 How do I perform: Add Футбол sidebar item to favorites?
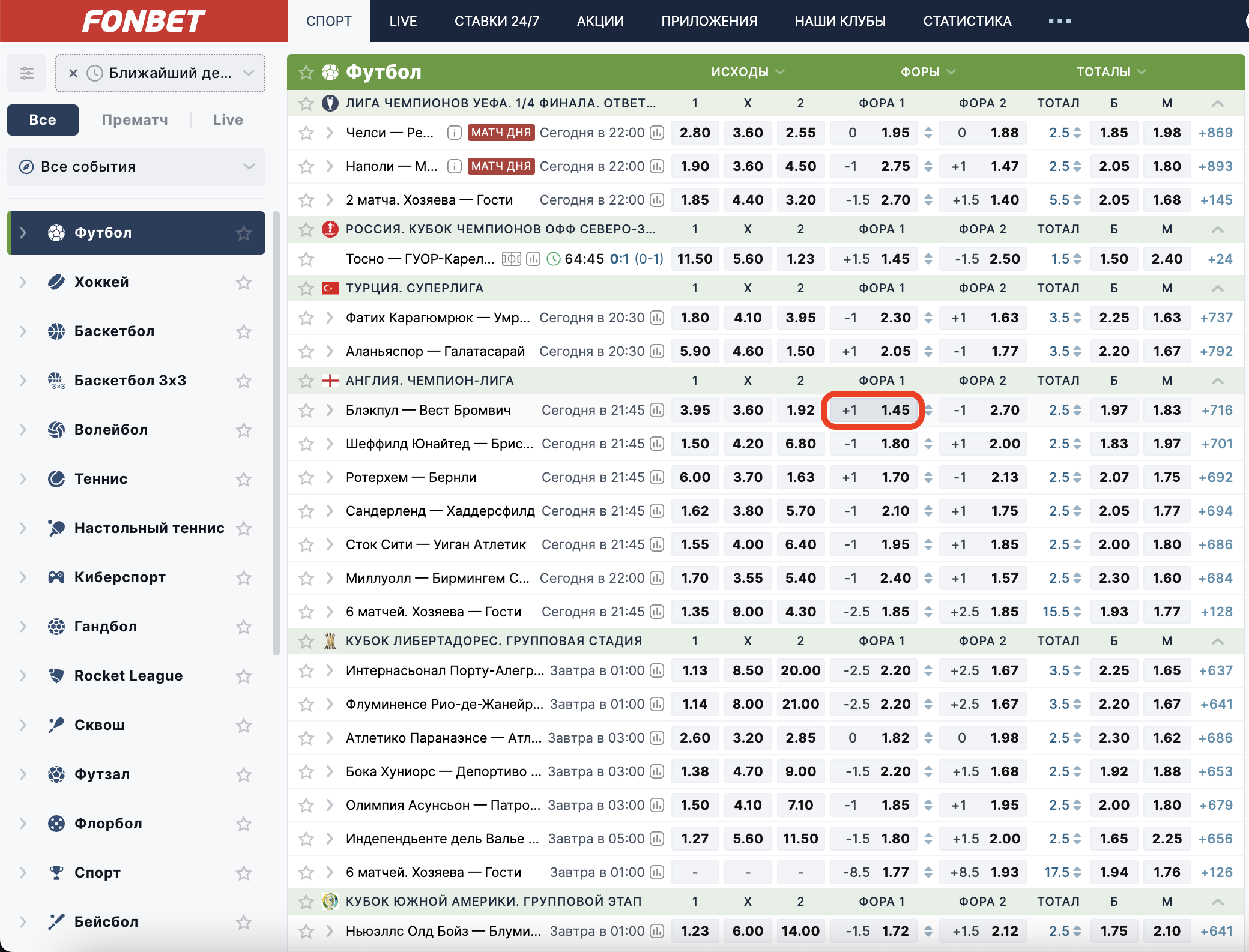pyautogui.click(x=243, y=233)
